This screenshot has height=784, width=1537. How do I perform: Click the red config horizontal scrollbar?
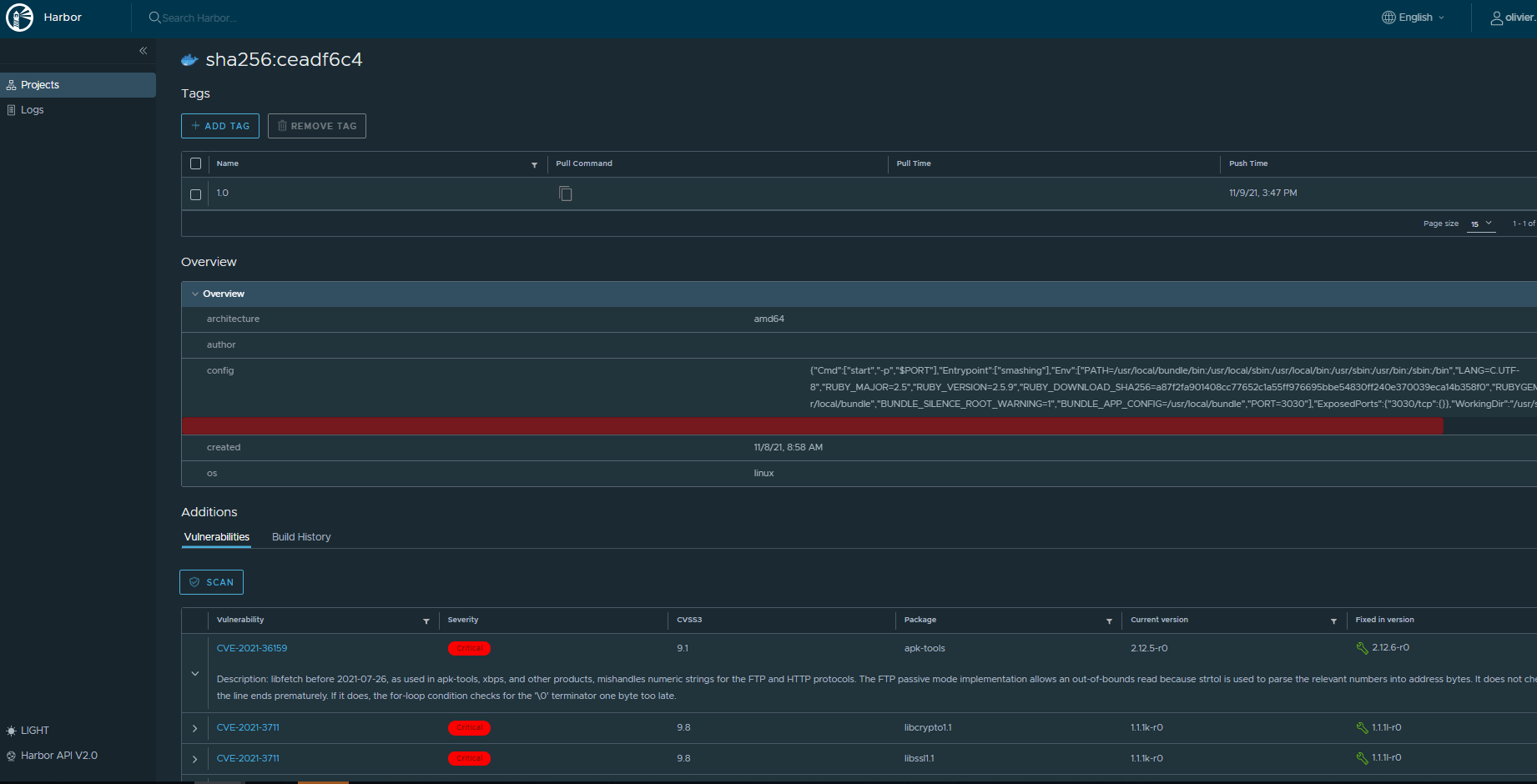812,425
